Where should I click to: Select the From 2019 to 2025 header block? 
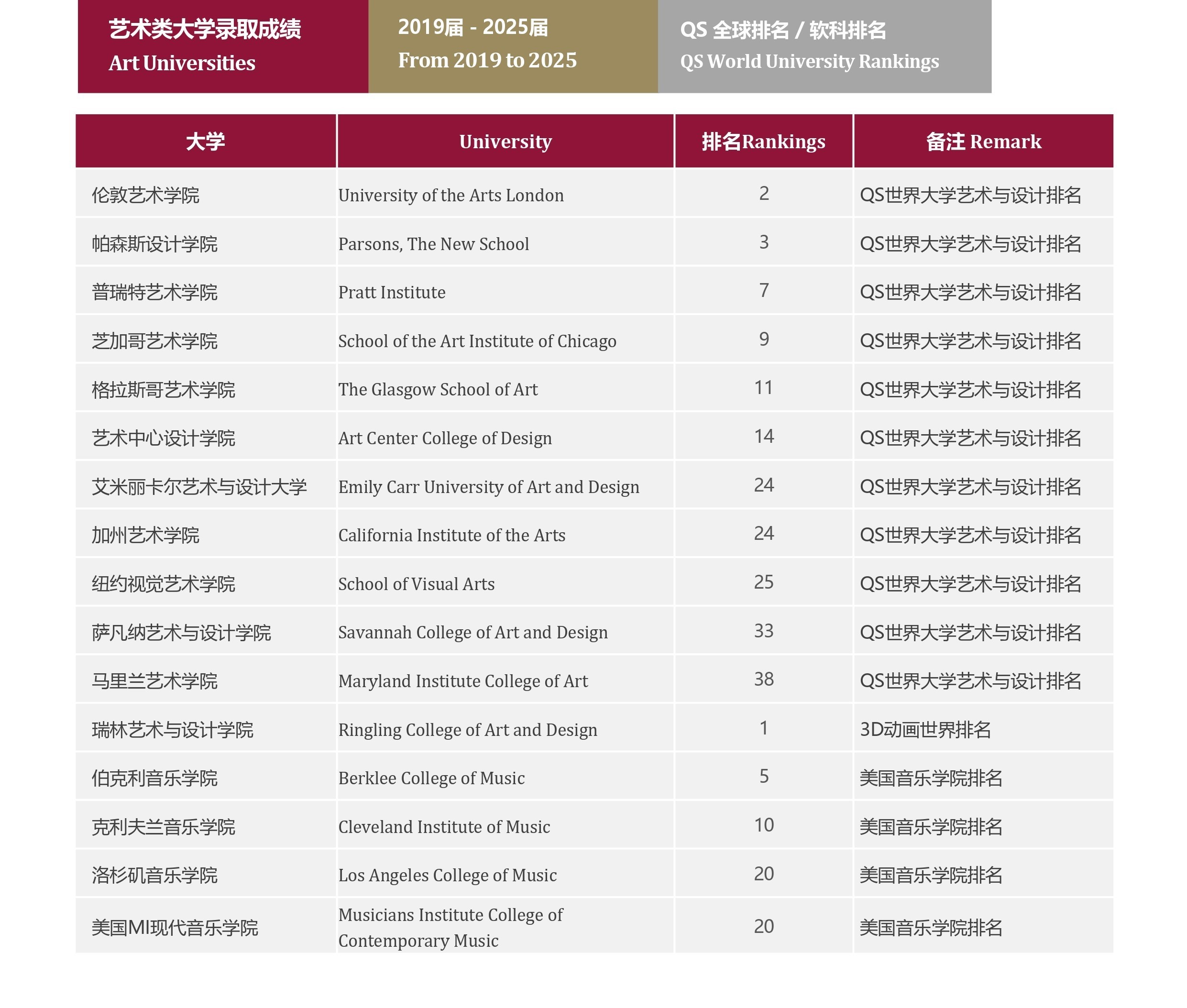point(512,46)
